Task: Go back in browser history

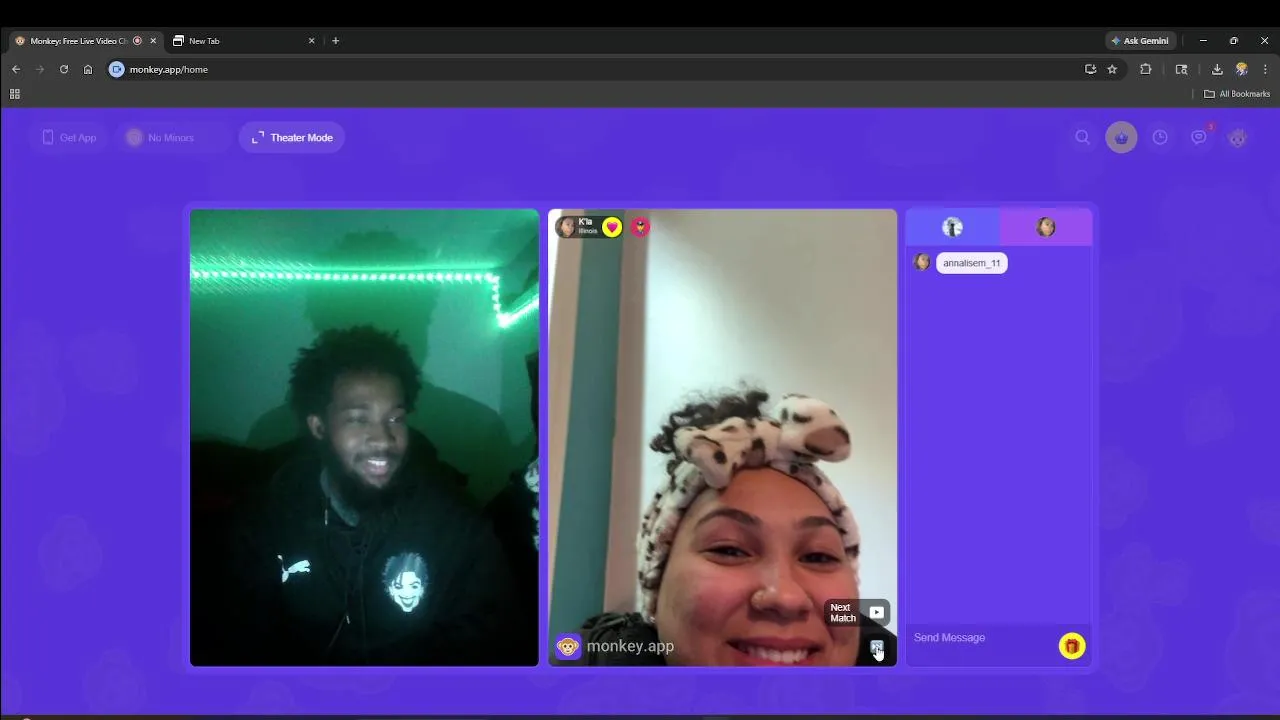Action: point(16,69)
